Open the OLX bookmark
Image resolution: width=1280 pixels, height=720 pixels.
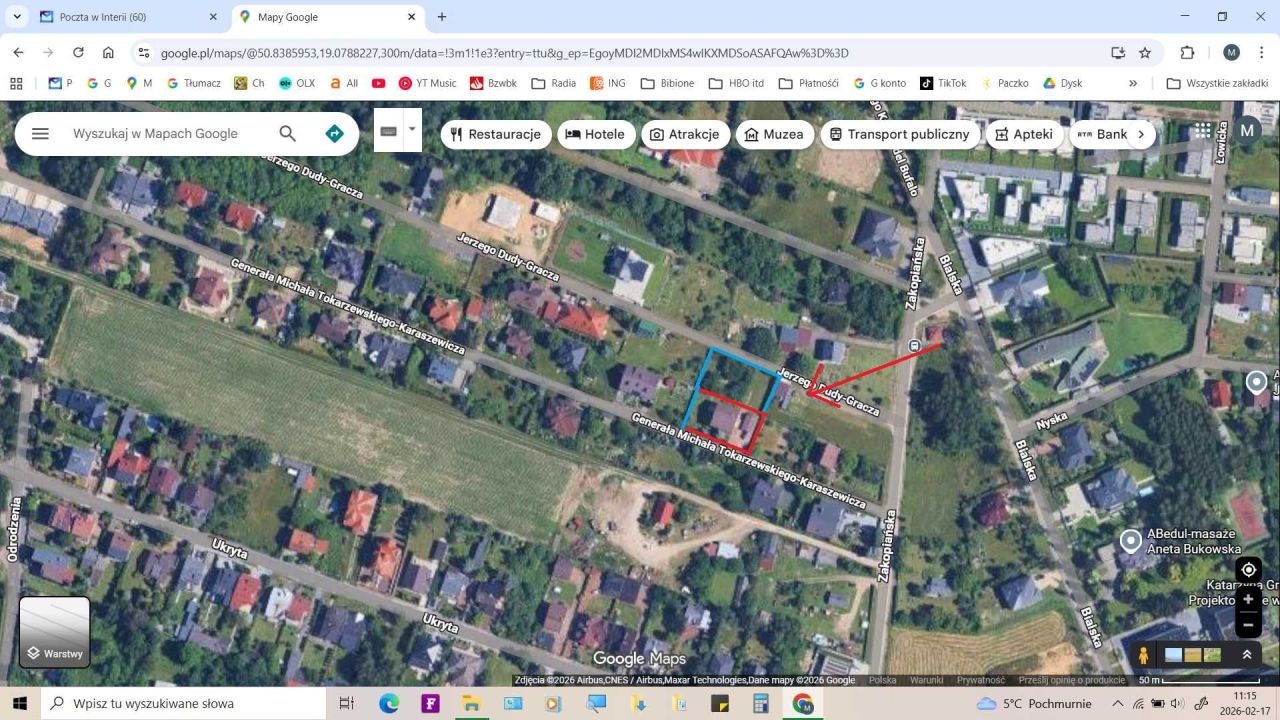296,83
